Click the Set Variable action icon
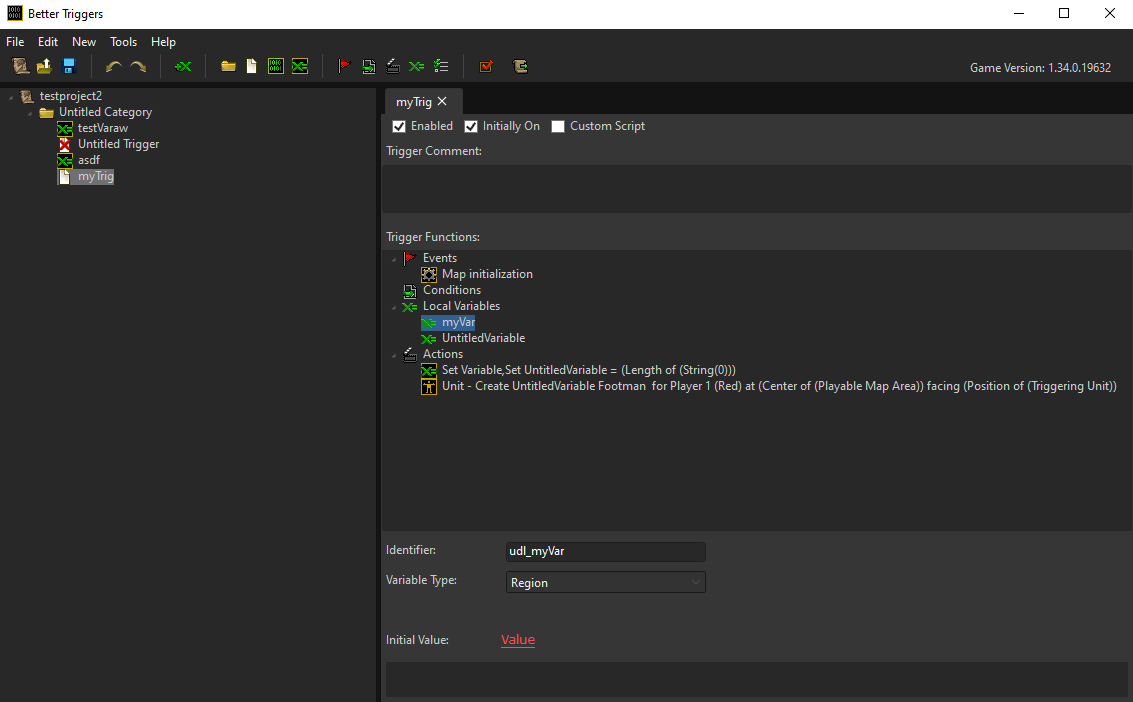 click(429, 370)
